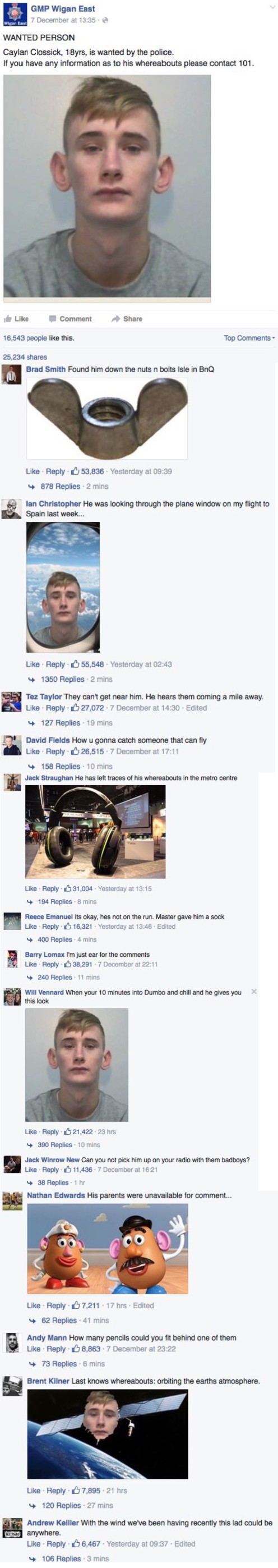This screenshot has width=278, height=1568.
Task: Open Jack Straughan's profile name link
Action: coord(49,778)
